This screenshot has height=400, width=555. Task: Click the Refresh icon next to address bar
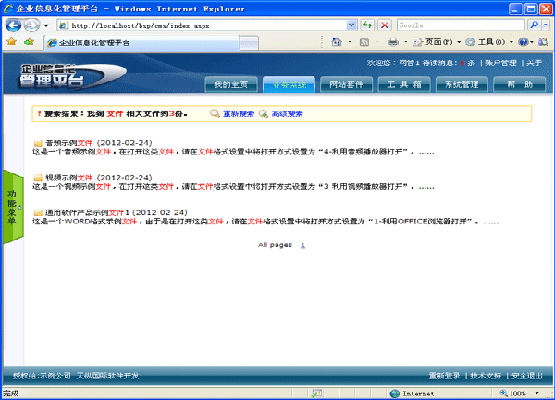pos(367,25)
